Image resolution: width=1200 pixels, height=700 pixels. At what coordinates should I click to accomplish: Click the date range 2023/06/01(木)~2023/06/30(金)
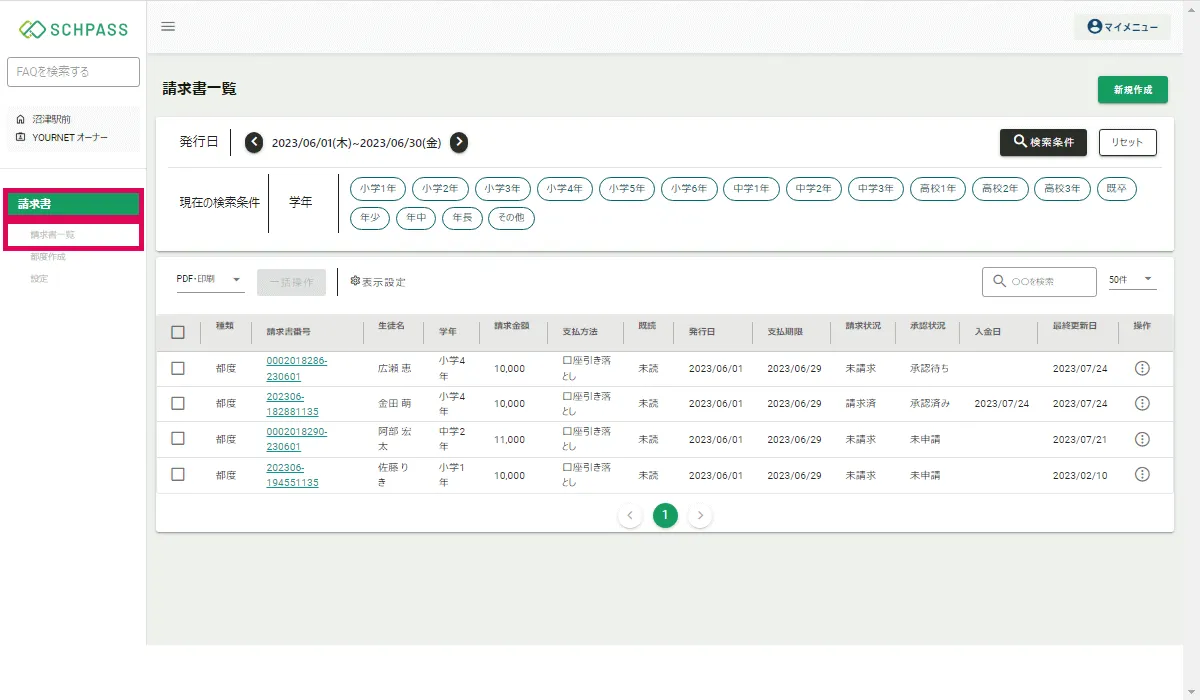(357, 143)
